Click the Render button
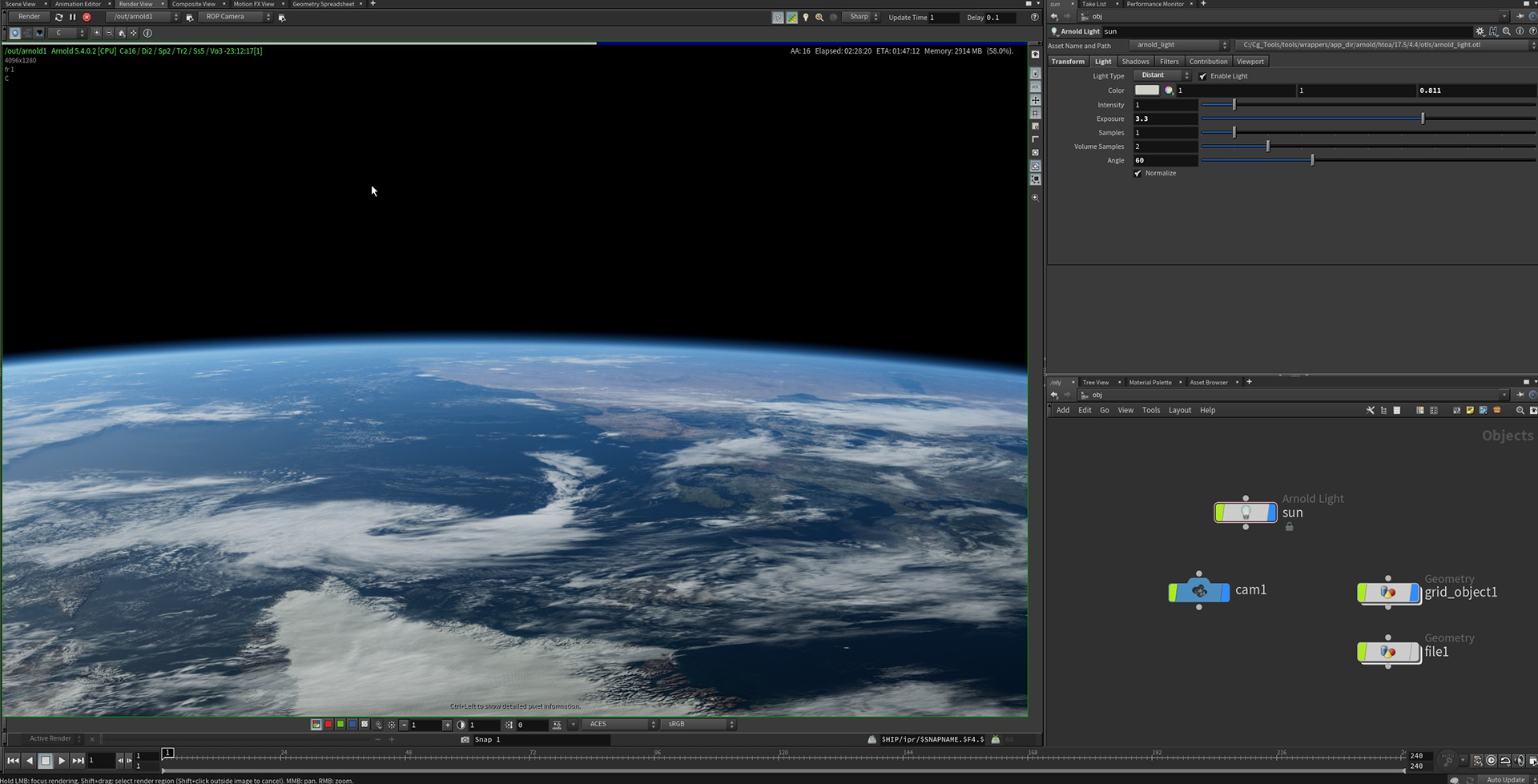The width and height of the screenshot is (1538, 784). (29, 17)
